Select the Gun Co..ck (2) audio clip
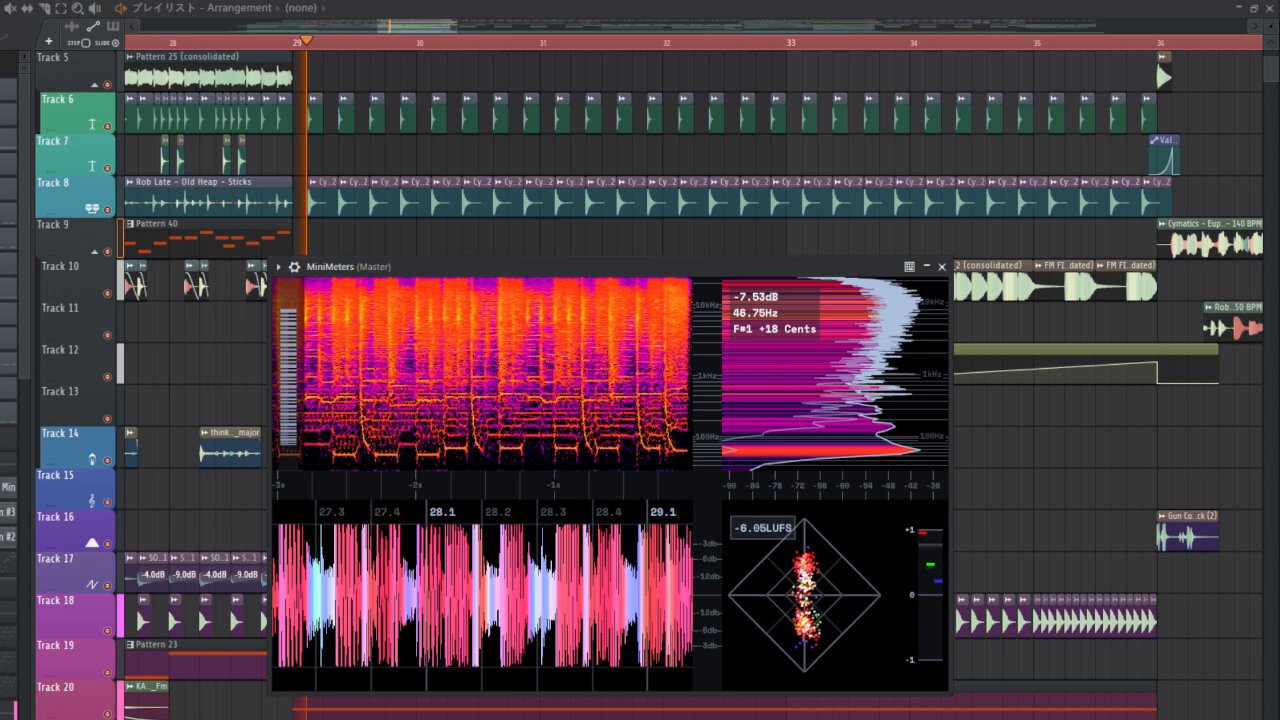Viewport: 1280px width, 720px height. [x=1187, y=531]
